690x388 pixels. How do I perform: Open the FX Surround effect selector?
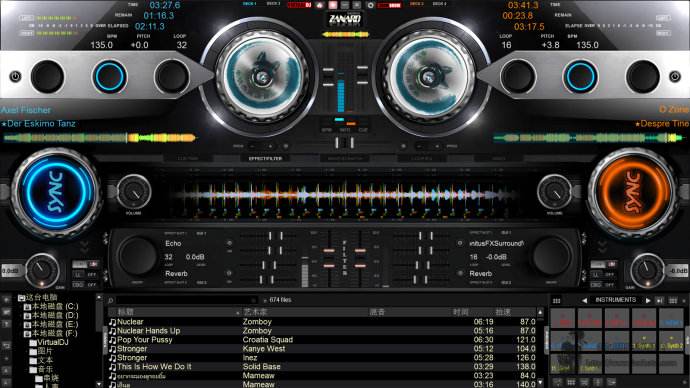(496, 243)
